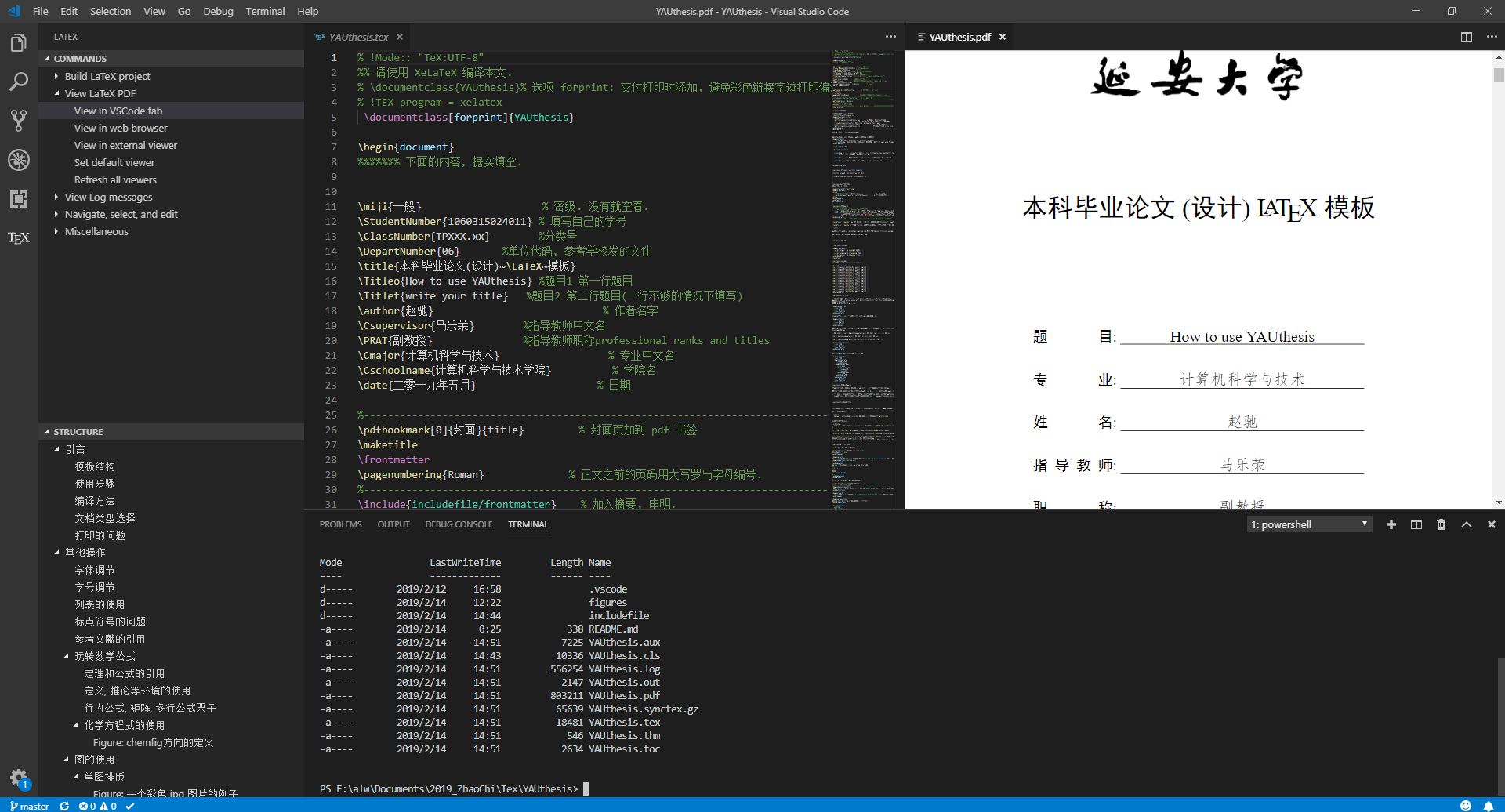Click the LaTeX build checkmark in status bar
1505x812 pixels.
click(x=130, y=806)
